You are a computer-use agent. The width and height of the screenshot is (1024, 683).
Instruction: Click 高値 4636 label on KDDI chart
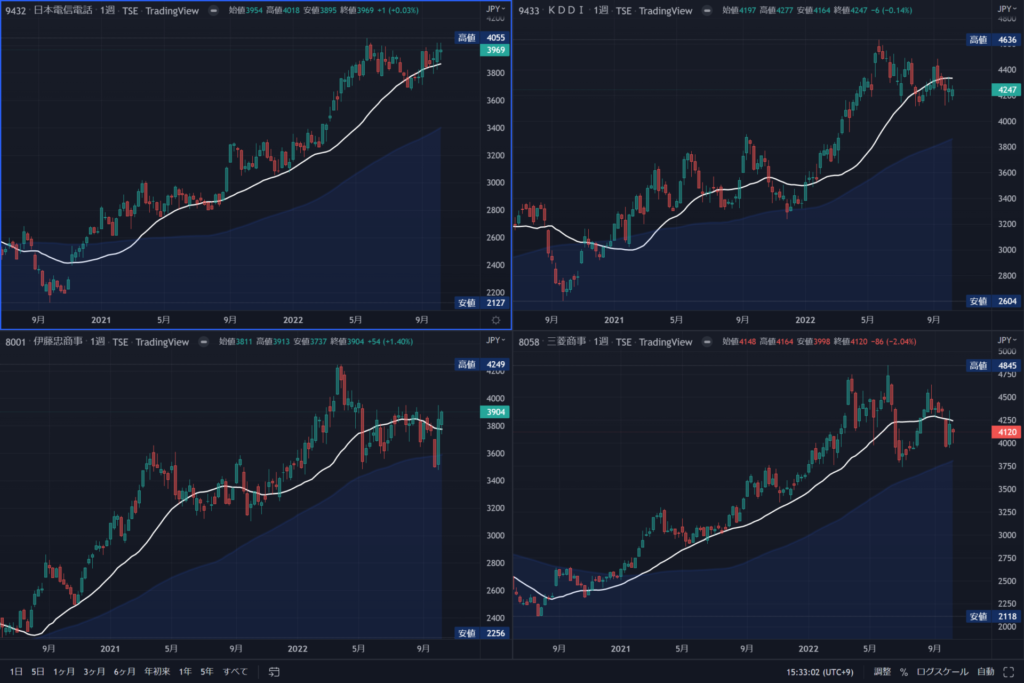(993, 40)
